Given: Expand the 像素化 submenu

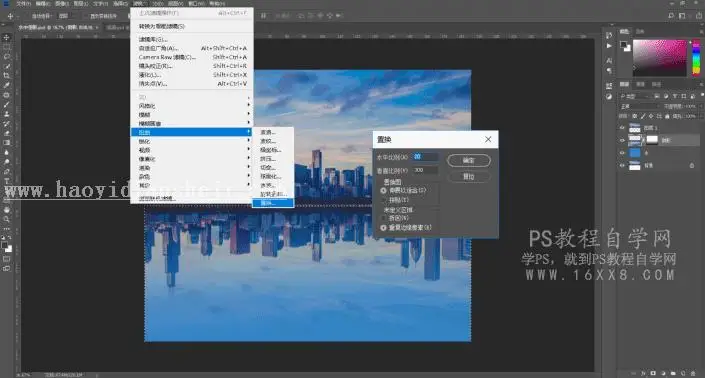Looking at the screenshot, I should tap(192, 159).
